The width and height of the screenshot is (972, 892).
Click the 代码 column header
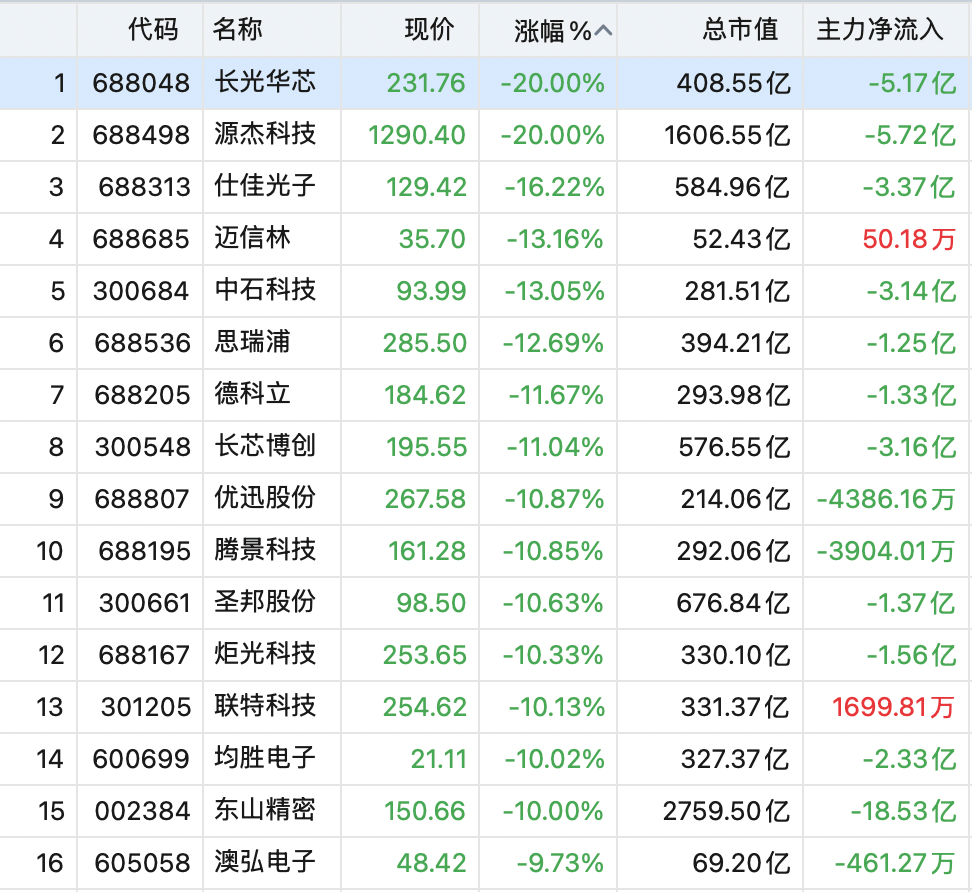tap(153, 30)
